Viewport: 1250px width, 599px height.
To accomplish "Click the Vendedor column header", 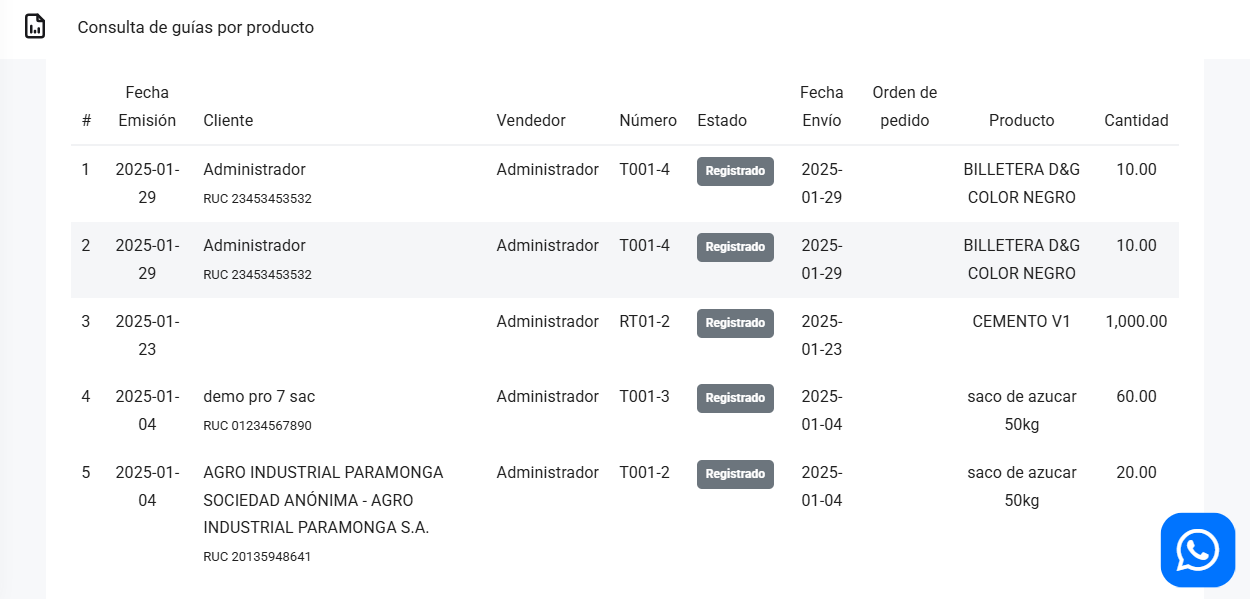I will (x=531, y=120).
